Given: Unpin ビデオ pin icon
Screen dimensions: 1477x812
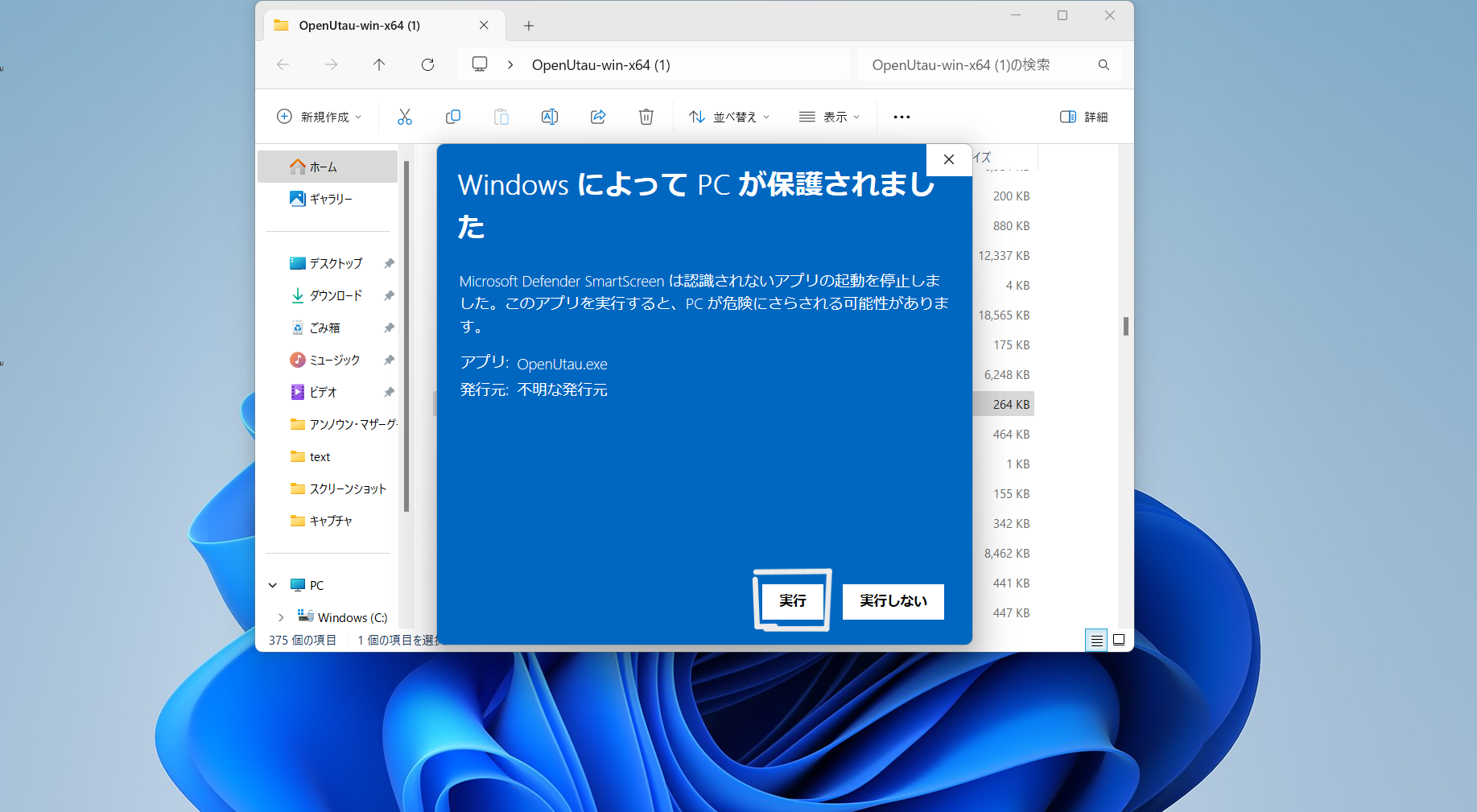Looking at the screenshot, I should click(389, 392).
